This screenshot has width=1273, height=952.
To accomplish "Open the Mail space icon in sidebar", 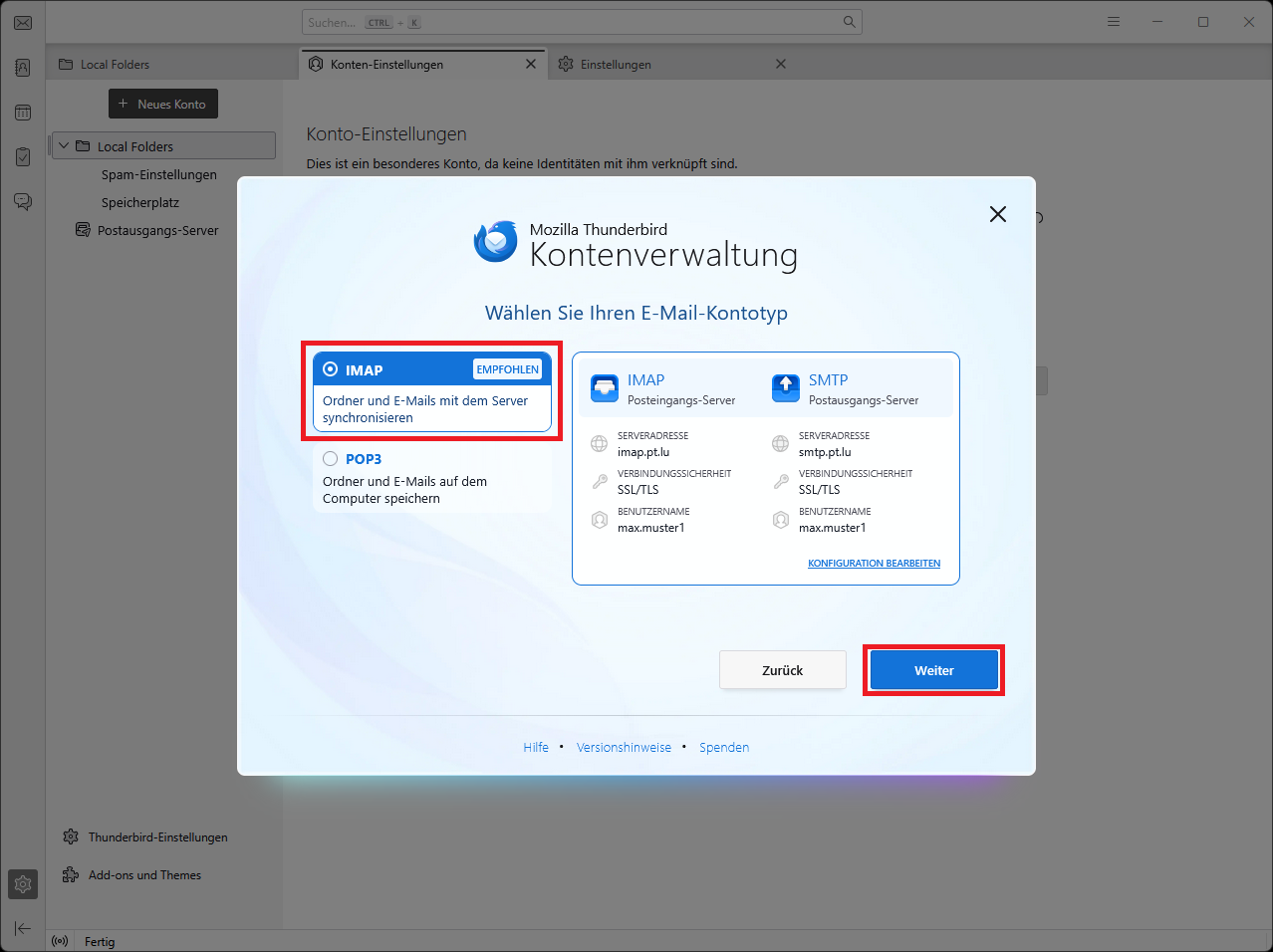I will 23,22.
